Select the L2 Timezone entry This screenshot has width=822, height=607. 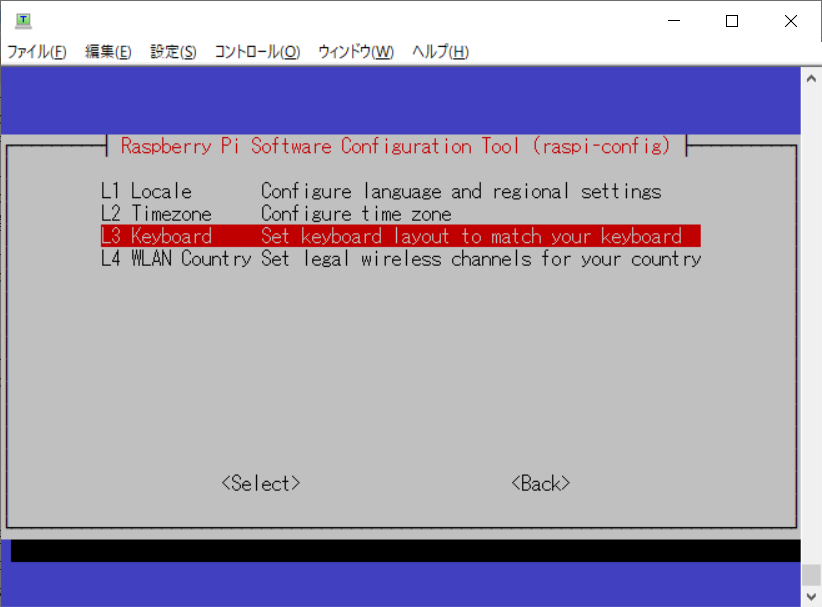pyautogui.click(x=401, y=214)
